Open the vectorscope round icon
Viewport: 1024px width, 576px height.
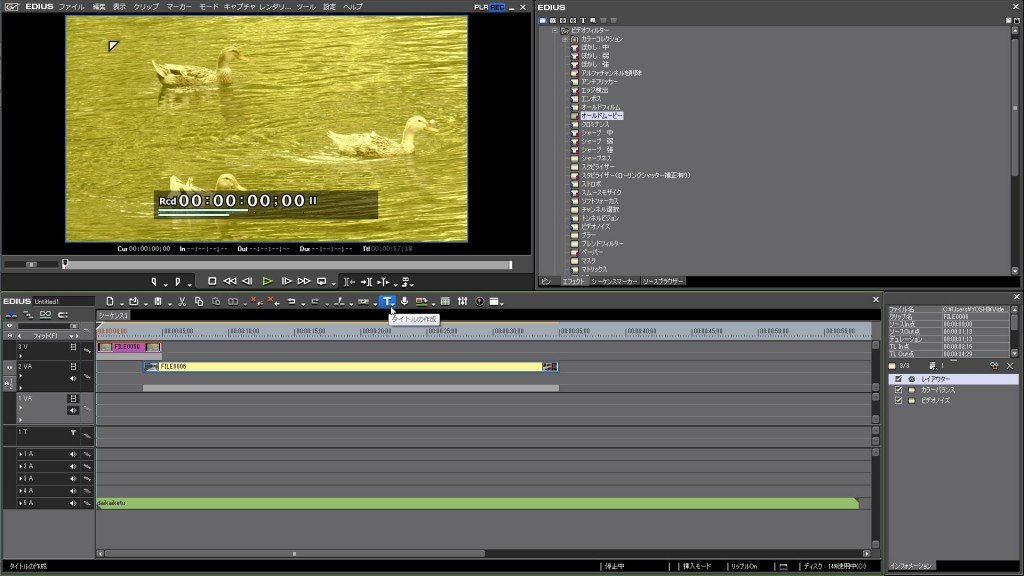479,301
